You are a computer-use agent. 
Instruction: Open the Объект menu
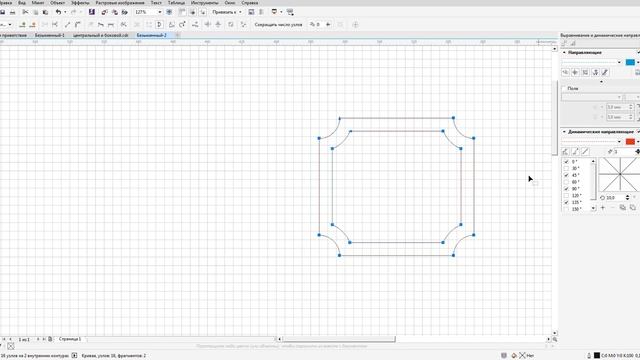pos(58,3)
